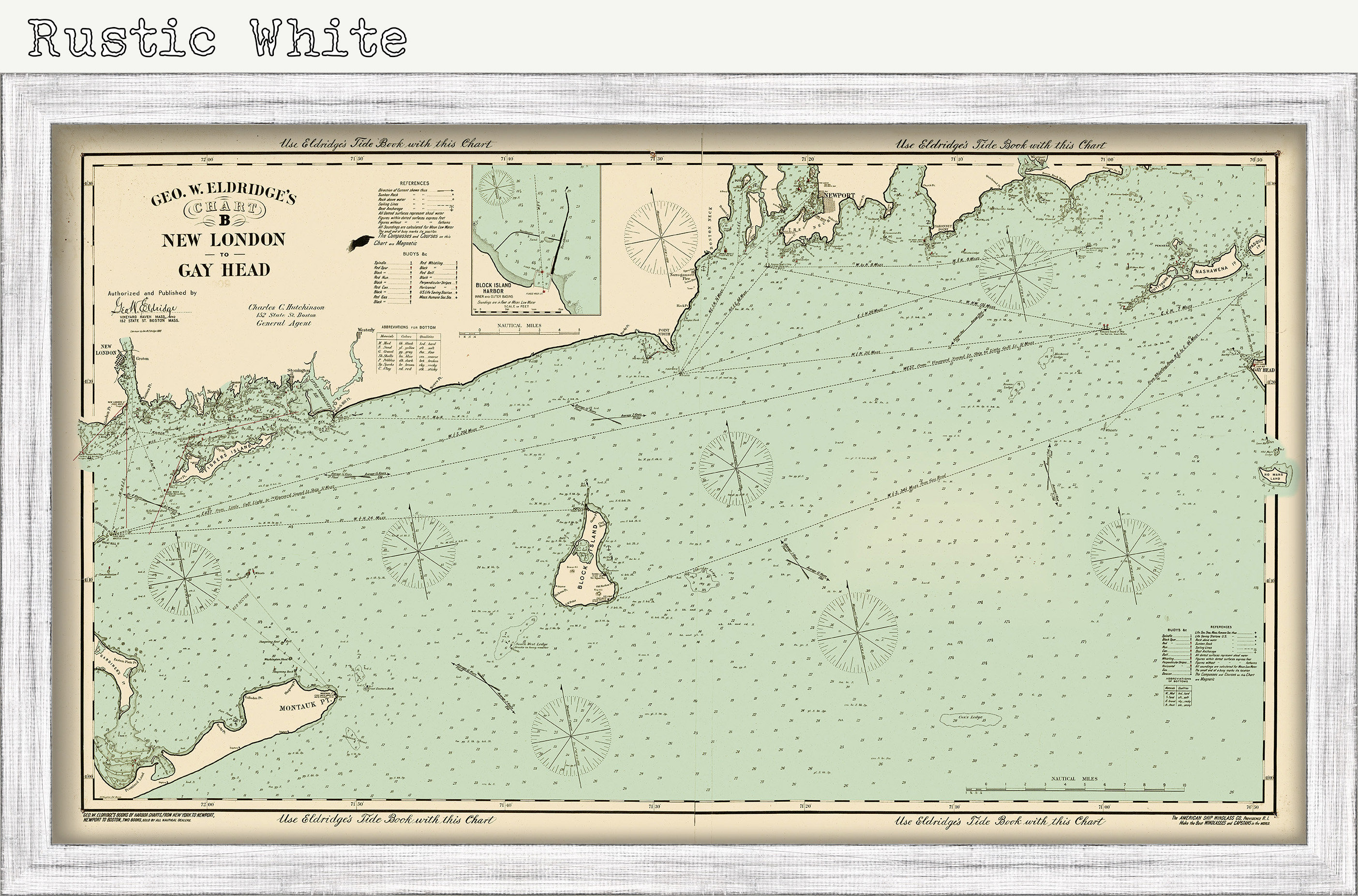This screenshot has width=1358, height=896.
Task: Select the "CHART" cartouche in the title block
Action: [x=224, y=208]
